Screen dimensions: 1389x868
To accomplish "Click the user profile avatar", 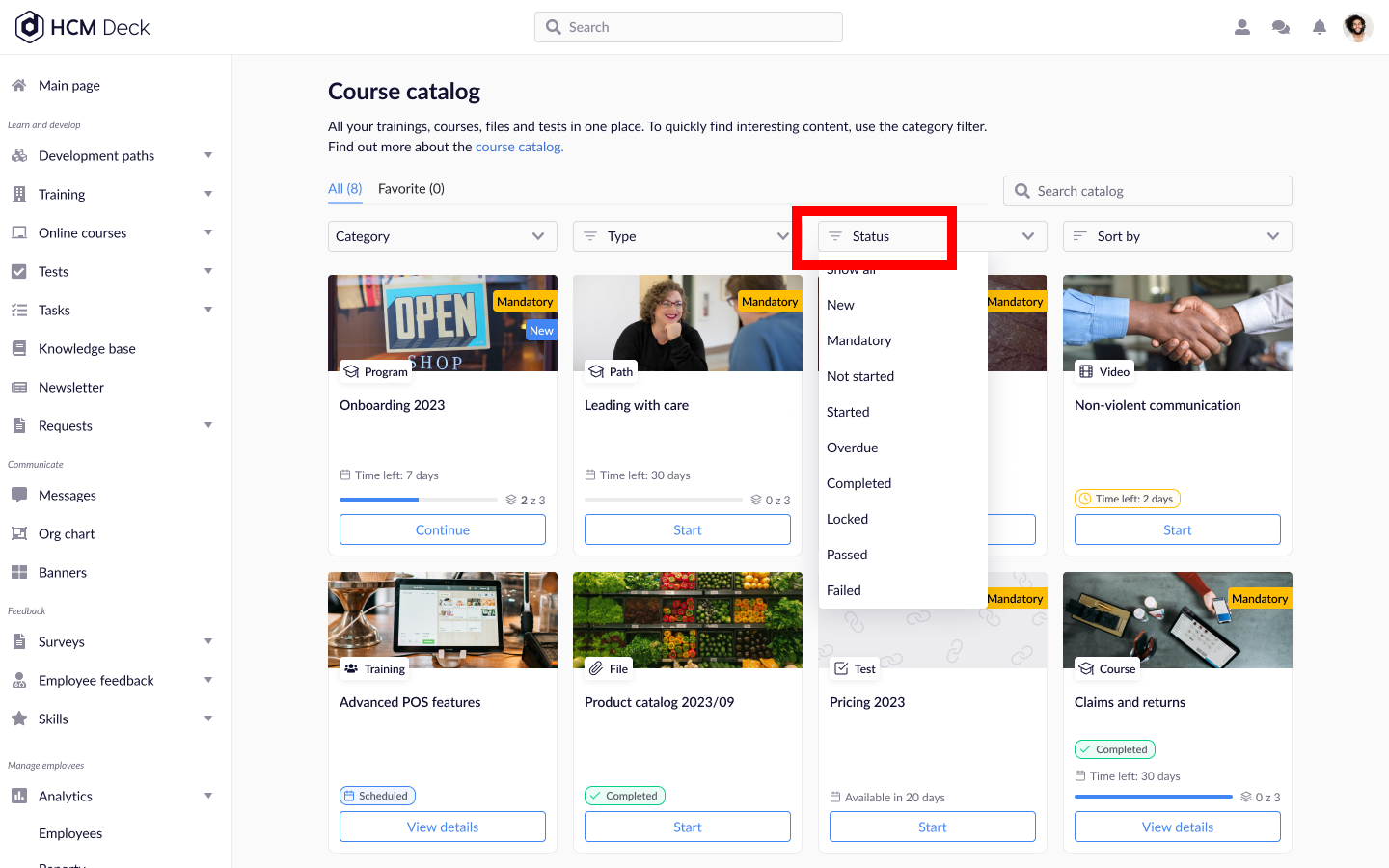I will 1357,27.
